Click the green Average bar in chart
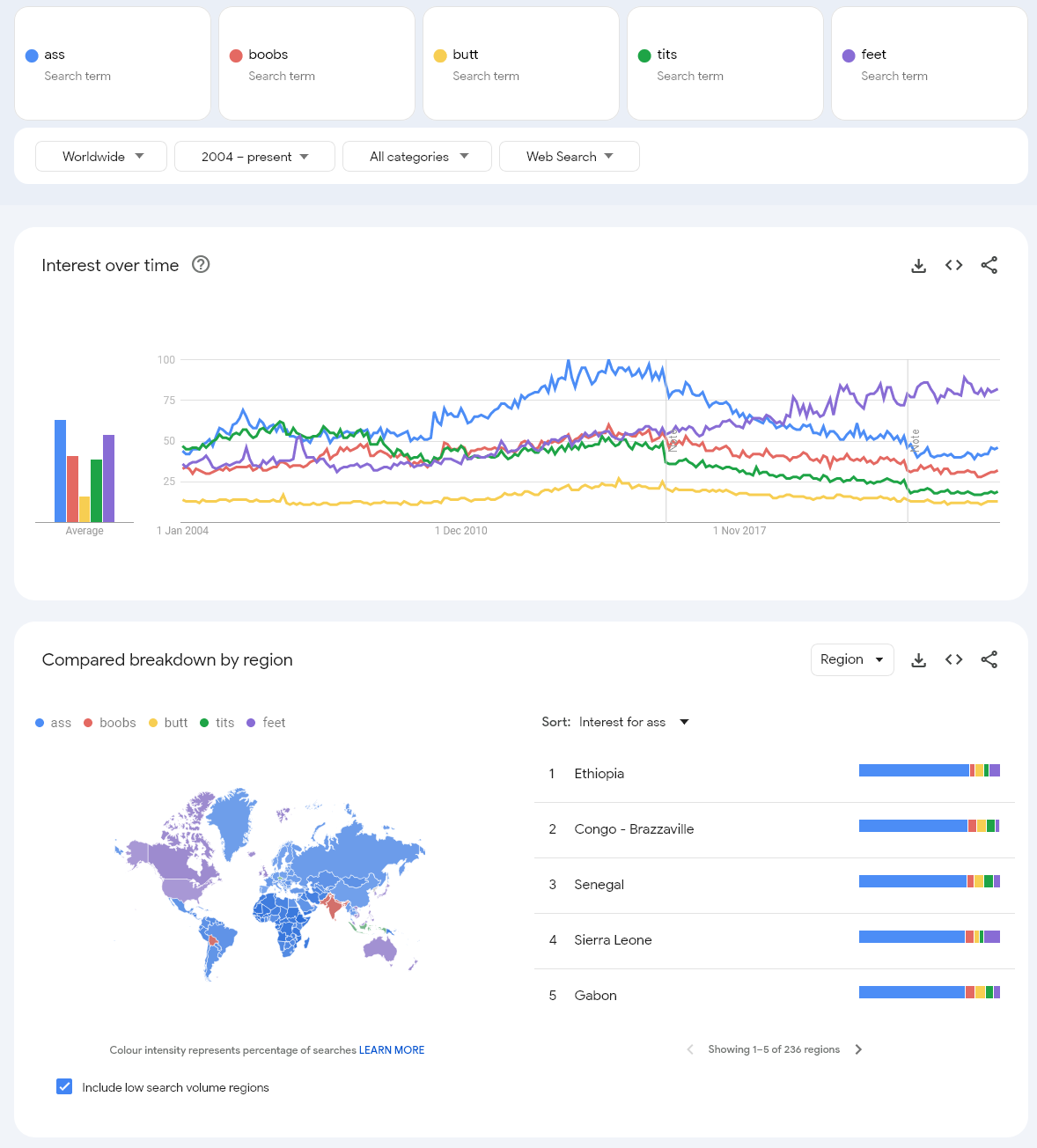This screenshot has width=1037, height=1148. [x=96, y=490]
